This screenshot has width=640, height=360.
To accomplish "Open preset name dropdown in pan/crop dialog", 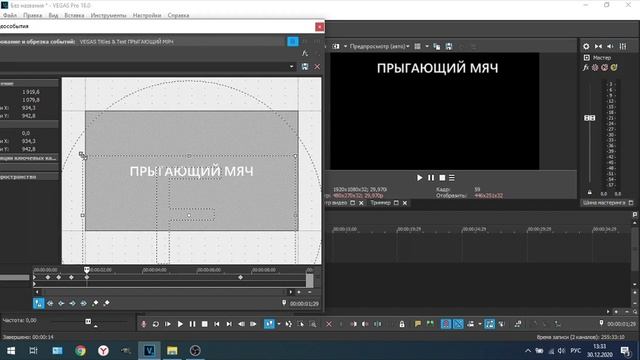I will [x=291, y=67].
